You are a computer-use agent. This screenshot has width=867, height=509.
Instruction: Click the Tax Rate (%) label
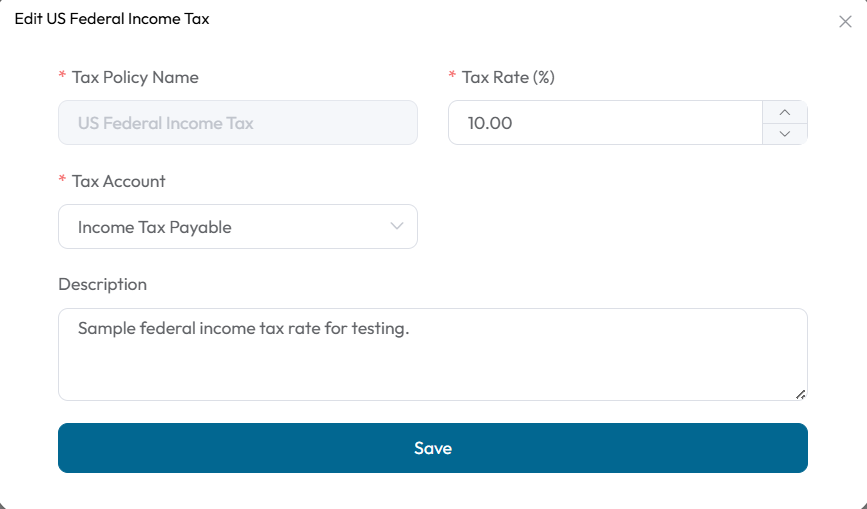click(508, 77)
